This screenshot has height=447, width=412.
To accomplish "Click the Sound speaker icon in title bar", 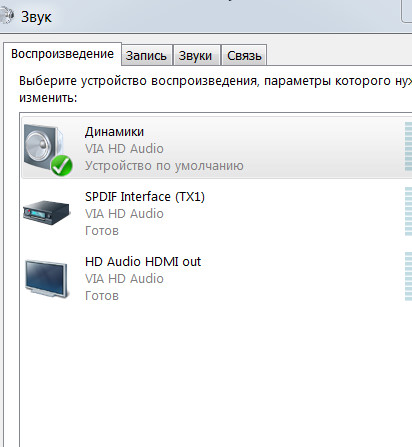I will (7, 16).
